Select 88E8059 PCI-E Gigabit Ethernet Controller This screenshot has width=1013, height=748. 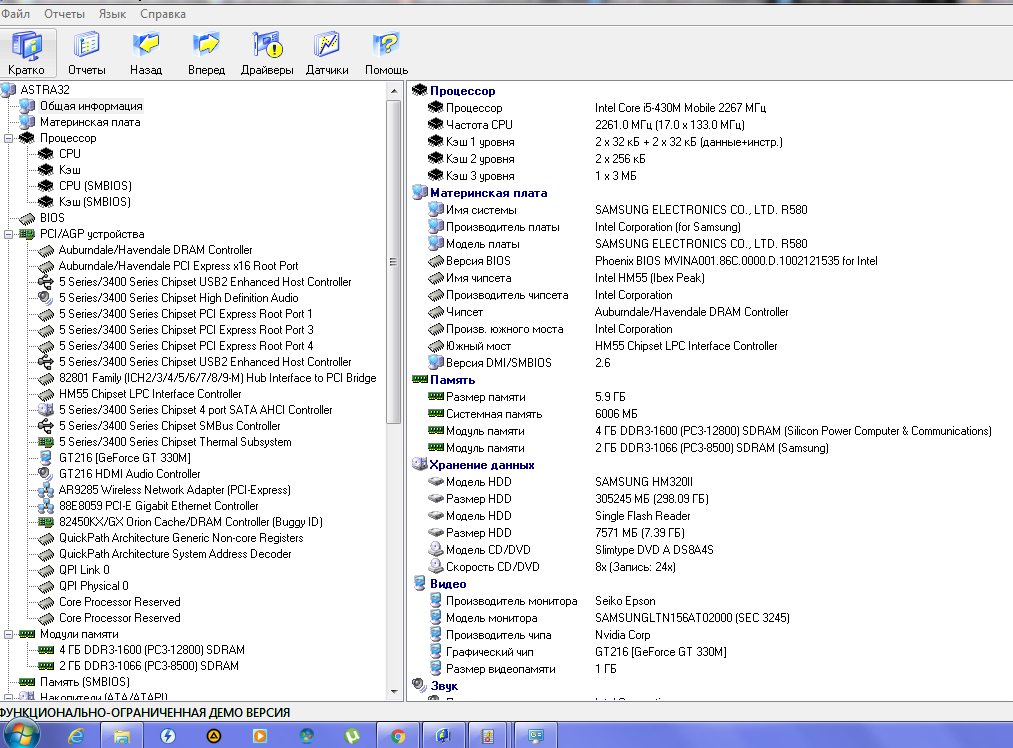pos(158,506)
